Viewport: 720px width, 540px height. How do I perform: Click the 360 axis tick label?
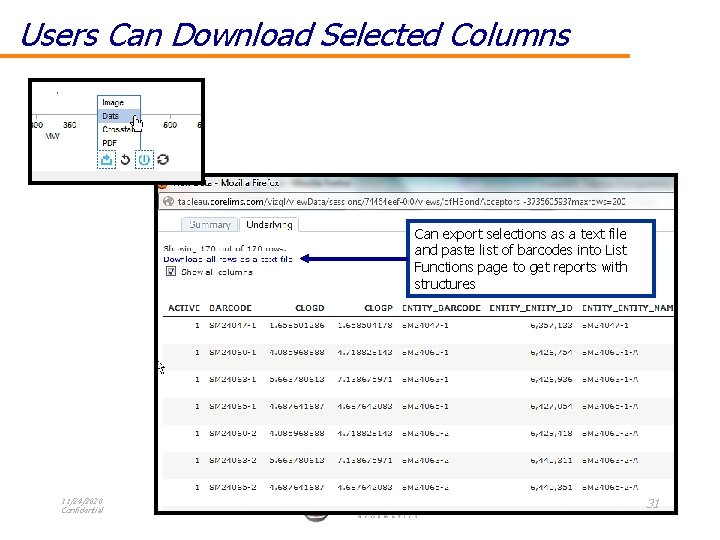69,125
